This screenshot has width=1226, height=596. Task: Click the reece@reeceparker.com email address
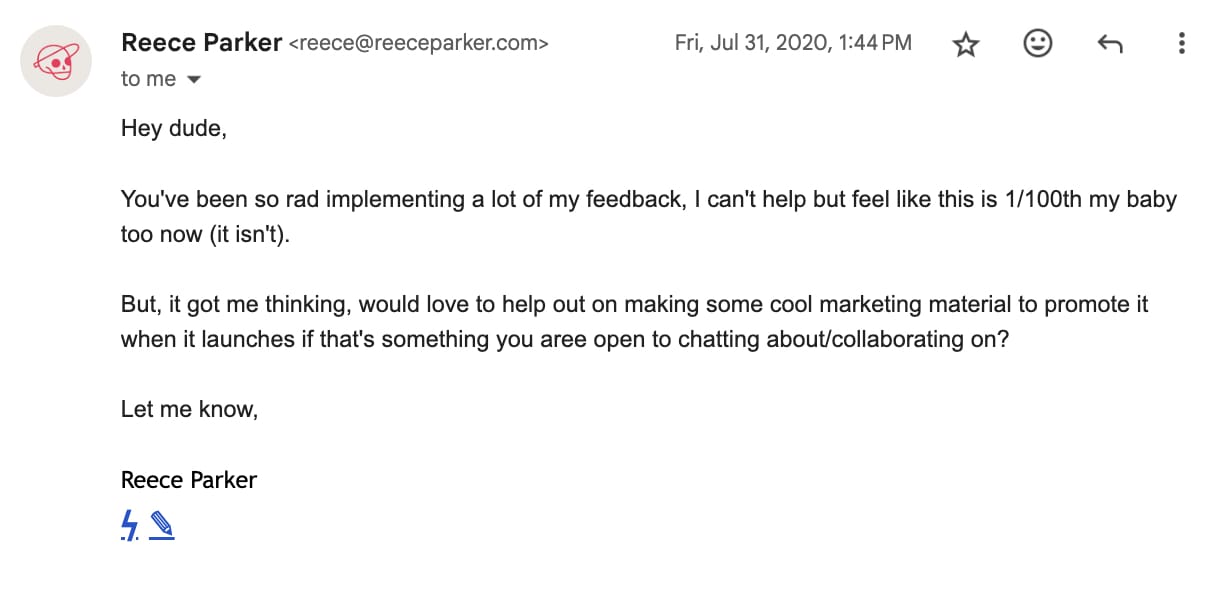tap(418, 44)
